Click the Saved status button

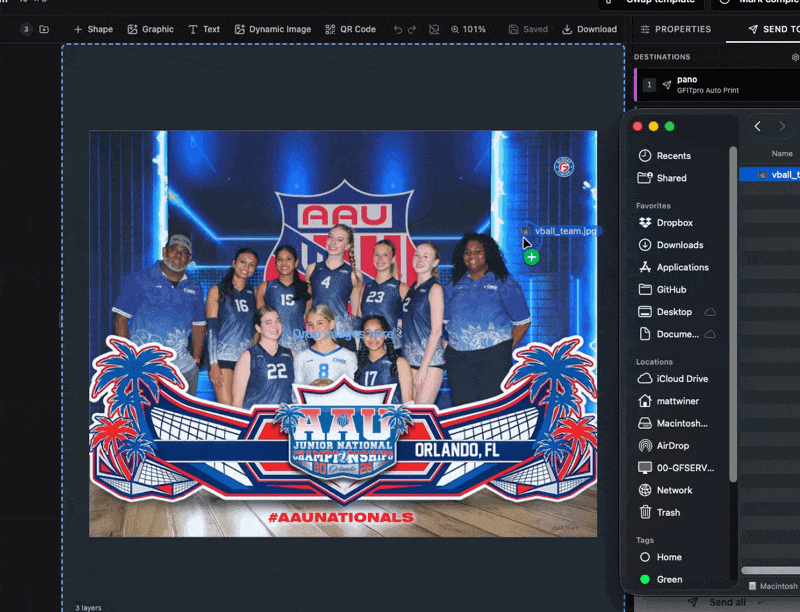point(529,30)
